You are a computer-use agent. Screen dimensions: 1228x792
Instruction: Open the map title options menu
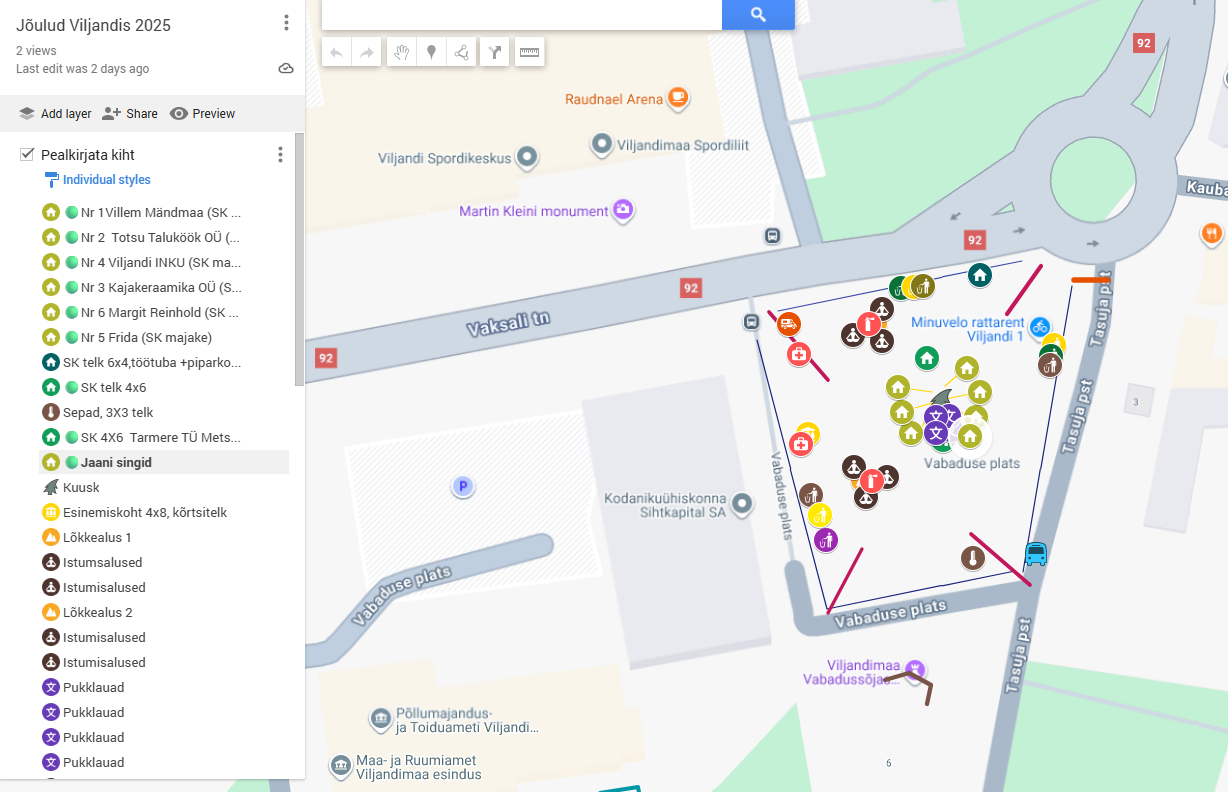[x=286, y=23]
